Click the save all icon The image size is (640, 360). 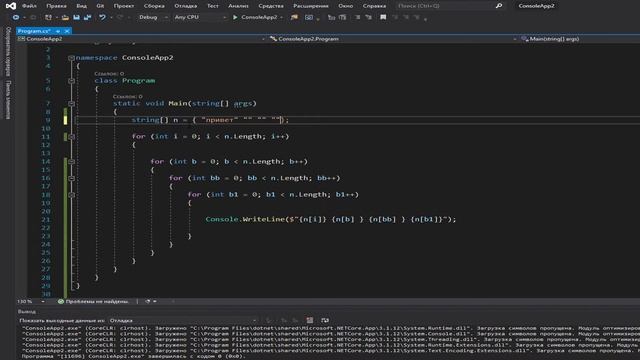click(87, 18)
